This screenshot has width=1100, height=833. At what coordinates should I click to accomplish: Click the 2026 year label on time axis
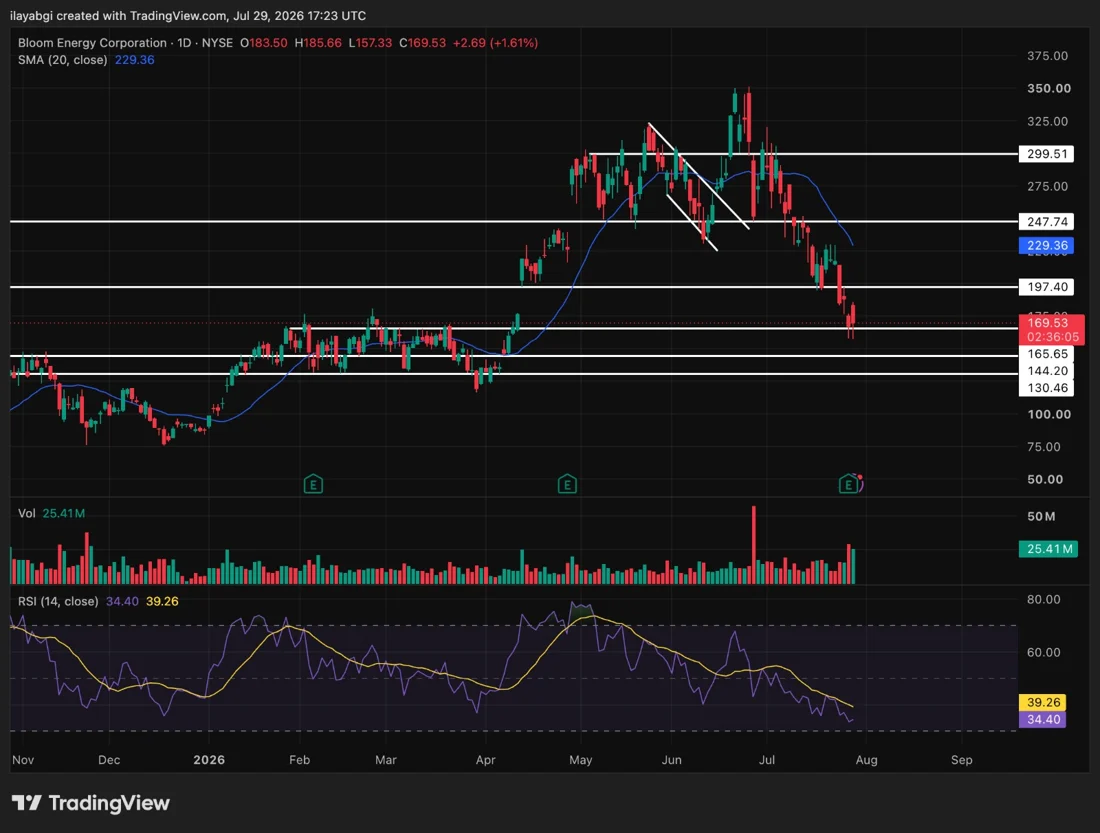click(x=209, y=760)
